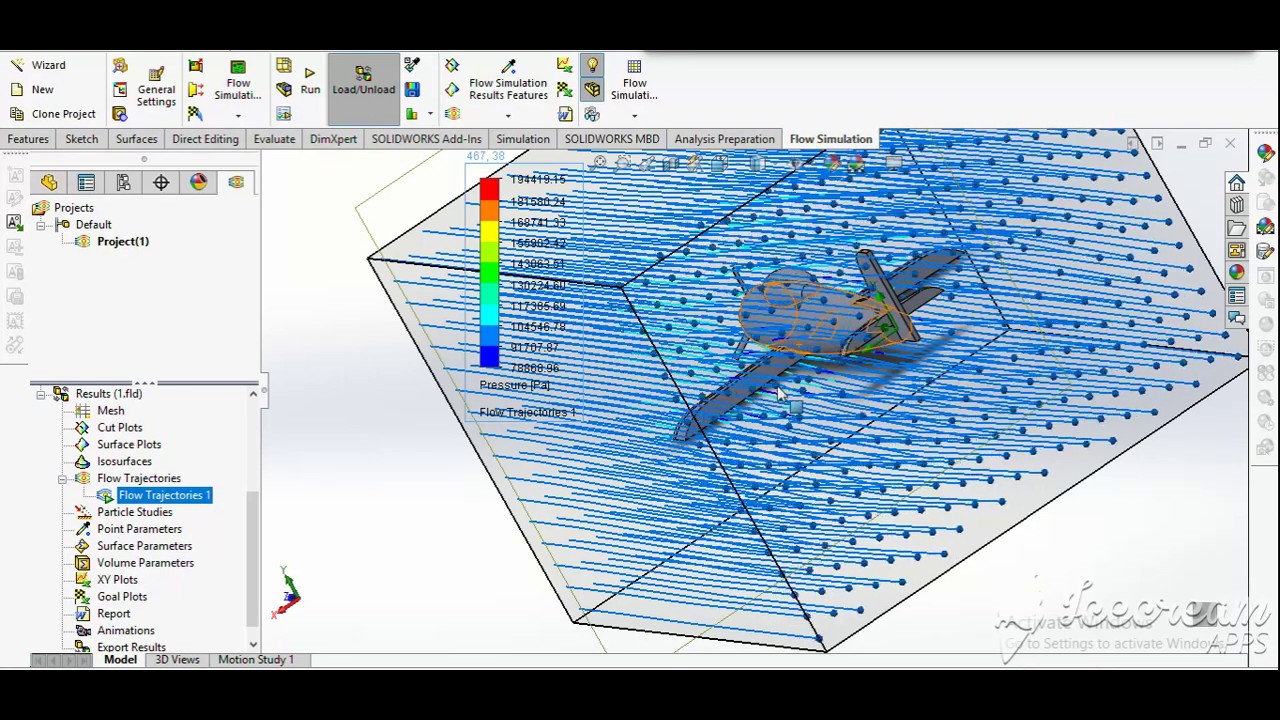Viewport: 1280px width, 720px height.
Task: Select Mesh in results tree
Action: (111, 411)
